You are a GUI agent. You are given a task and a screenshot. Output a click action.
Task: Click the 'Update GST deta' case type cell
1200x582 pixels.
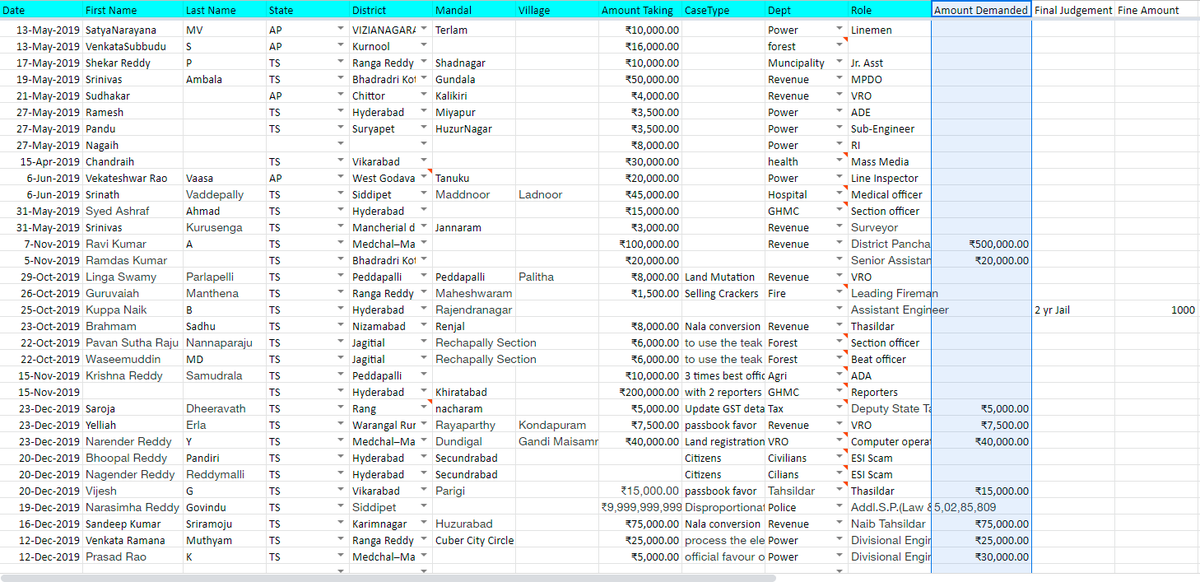[x=723, y=409]
